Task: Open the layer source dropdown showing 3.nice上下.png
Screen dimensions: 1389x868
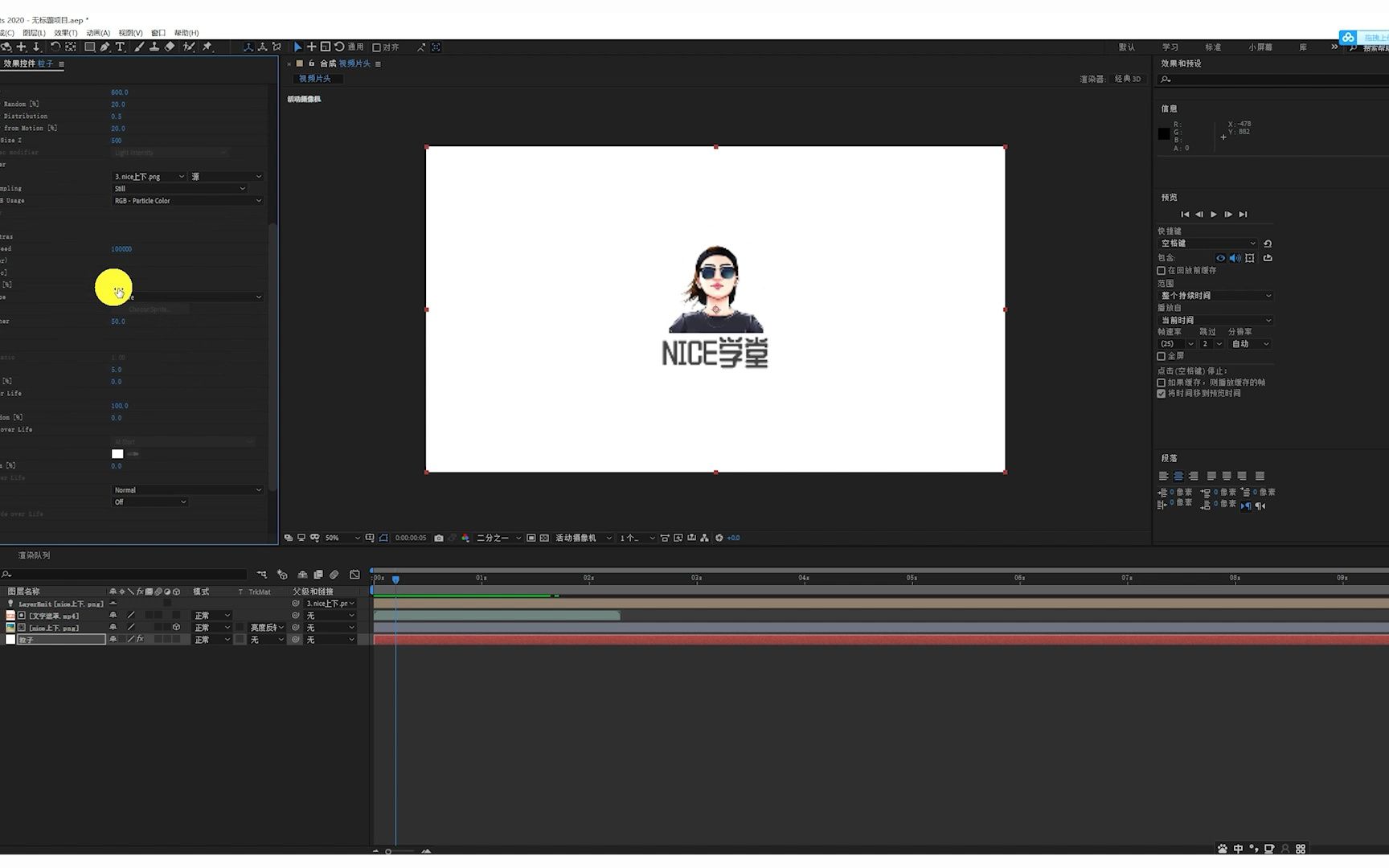Action: (x=149, y=177)
